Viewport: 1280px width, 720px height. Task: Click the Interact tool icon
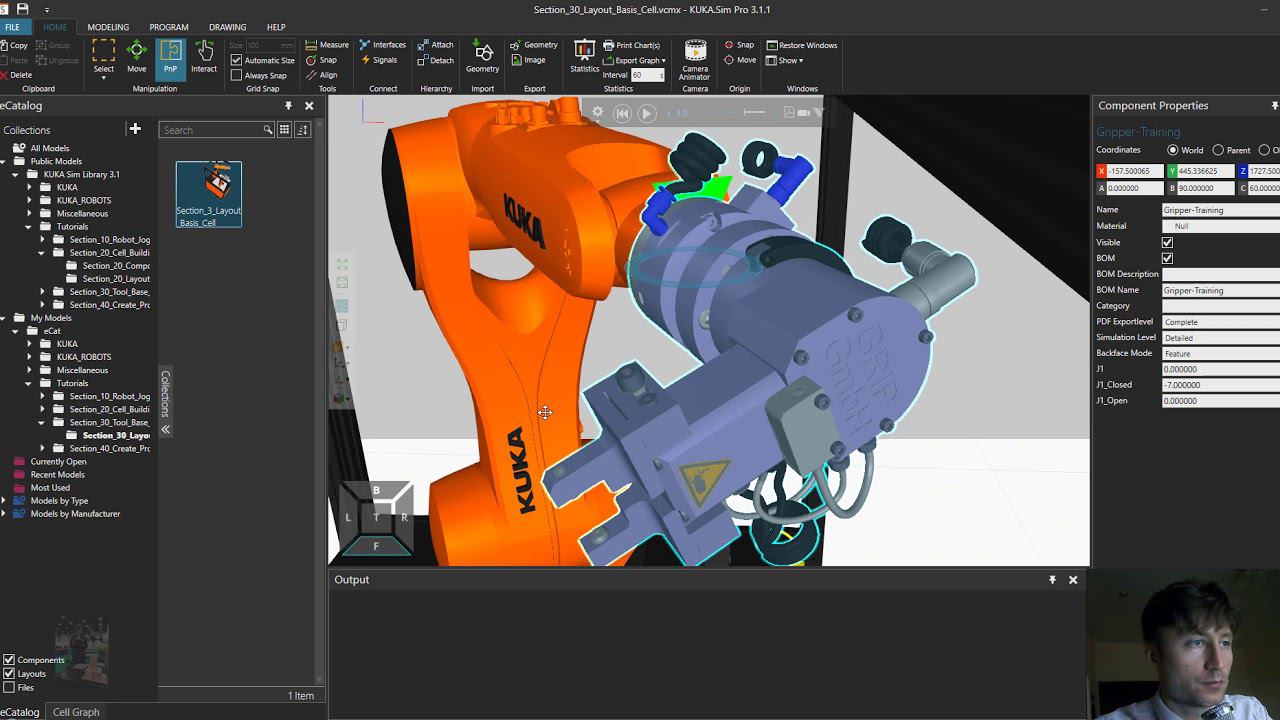[204, 57]
